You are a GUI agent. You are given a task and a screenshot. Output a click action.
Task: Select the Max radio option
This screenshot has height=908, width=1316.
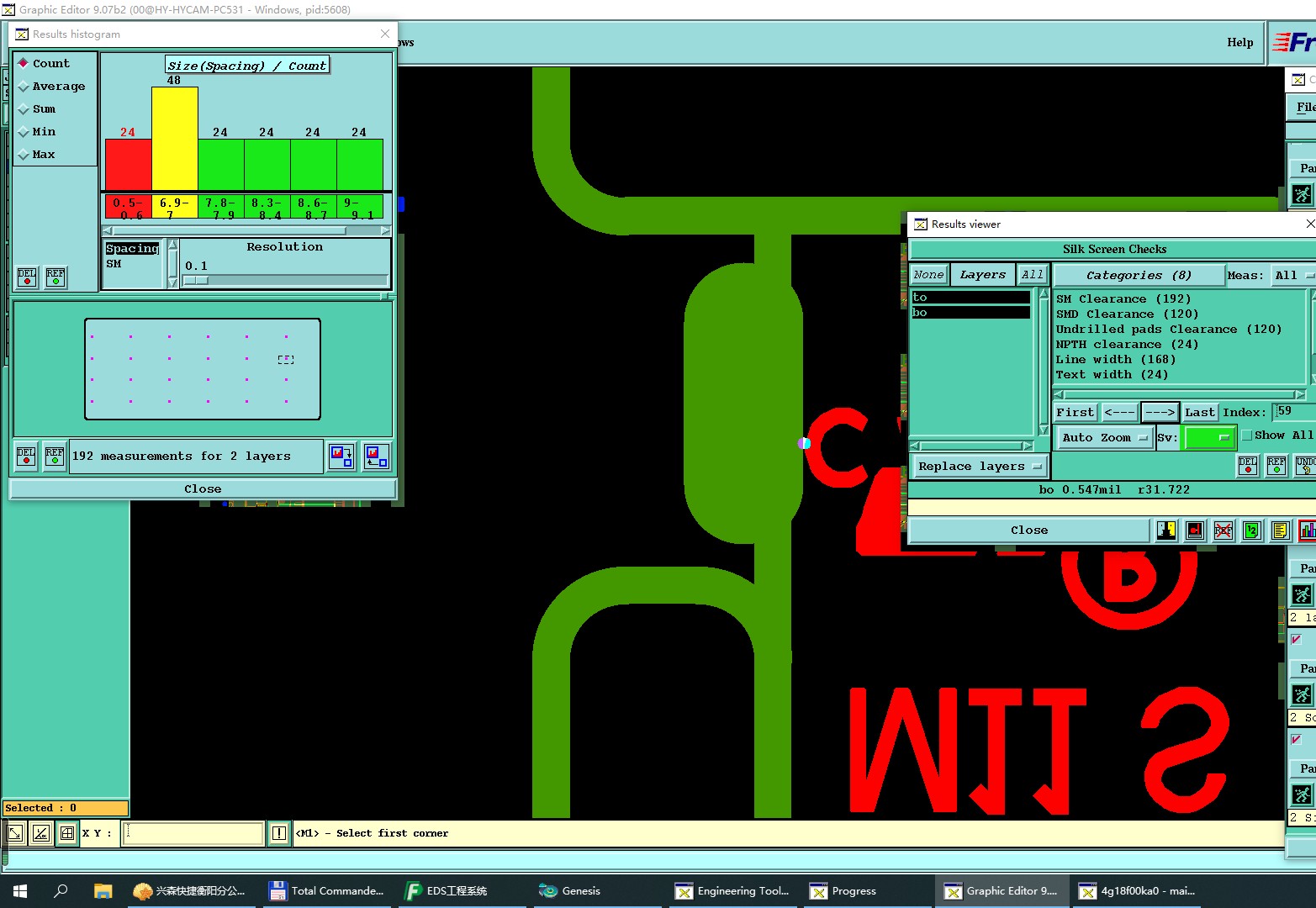tap(38, 154)
